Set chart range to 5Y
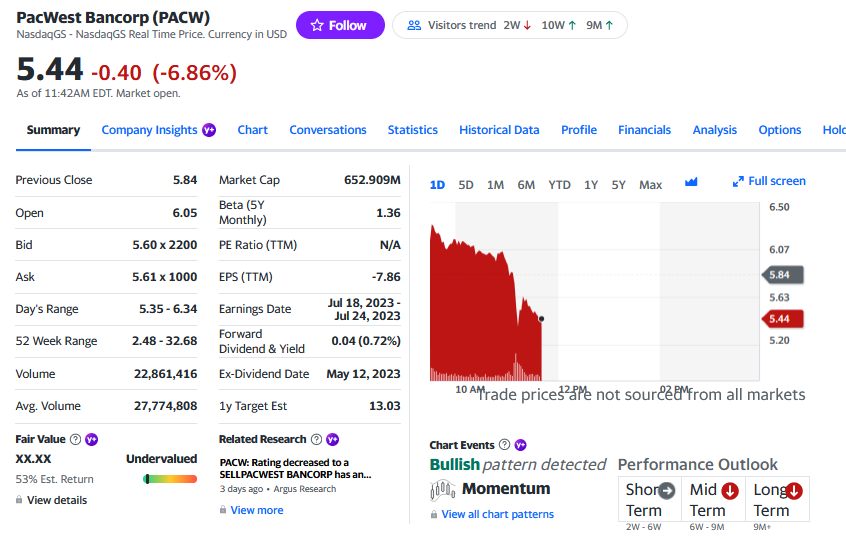The width and height of the screenshot is (846, 539). tap(618, 185)
